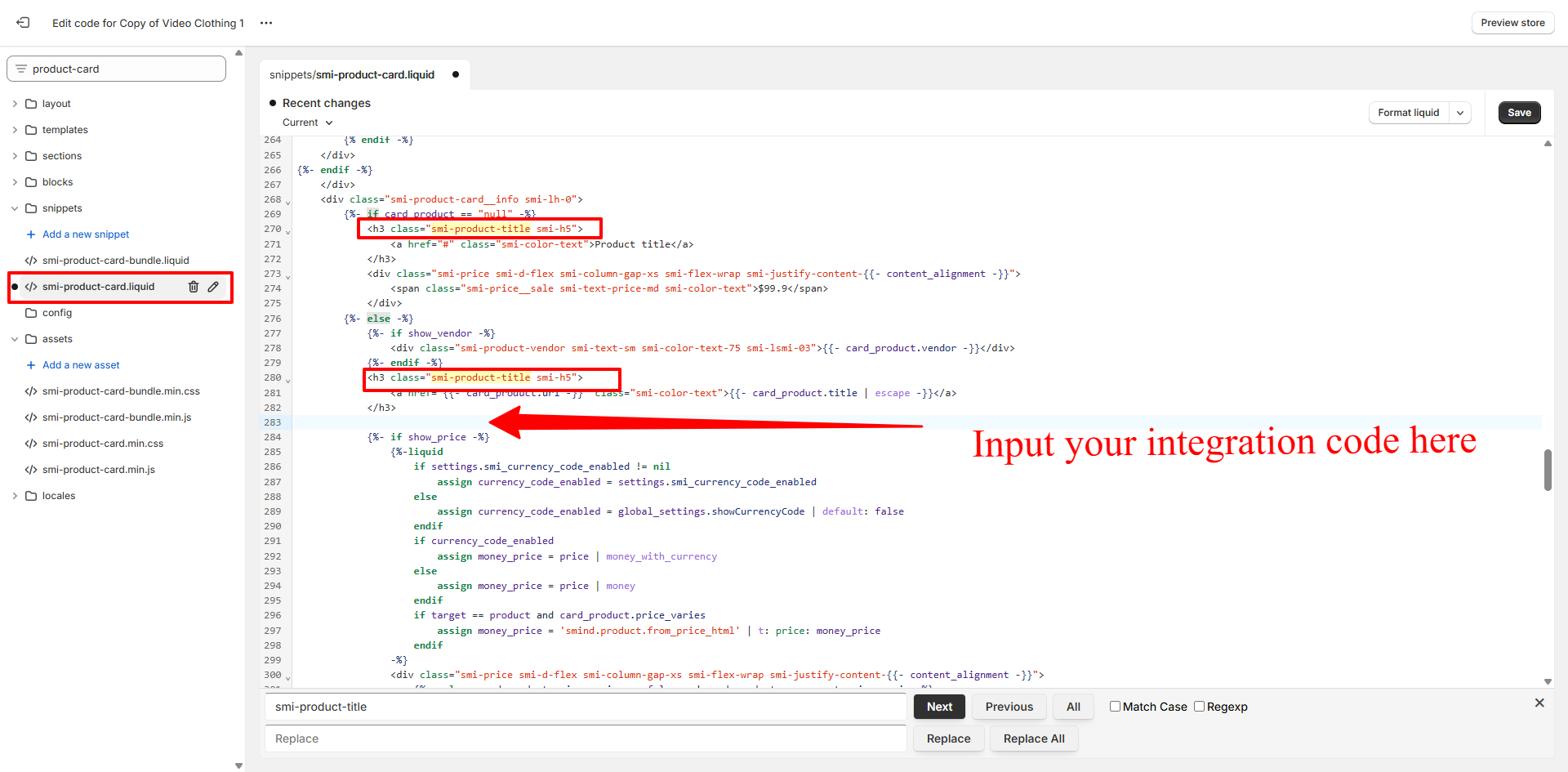The image size is (1568, 772).
Task: Fold code at line 270
Action: click(x=287, y=231)
